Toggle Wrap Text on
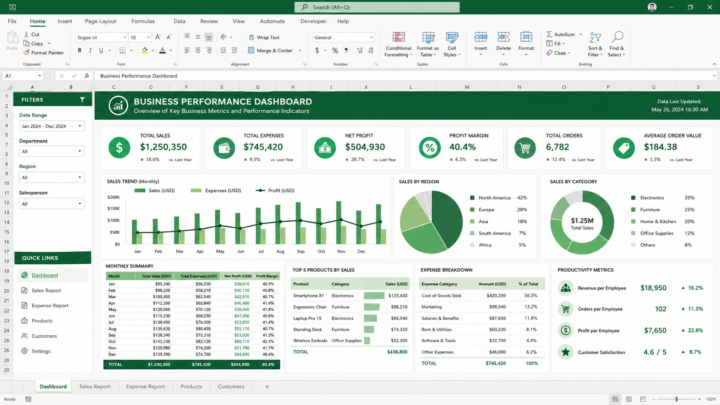The image size is (720, 405). coord(264,38)
